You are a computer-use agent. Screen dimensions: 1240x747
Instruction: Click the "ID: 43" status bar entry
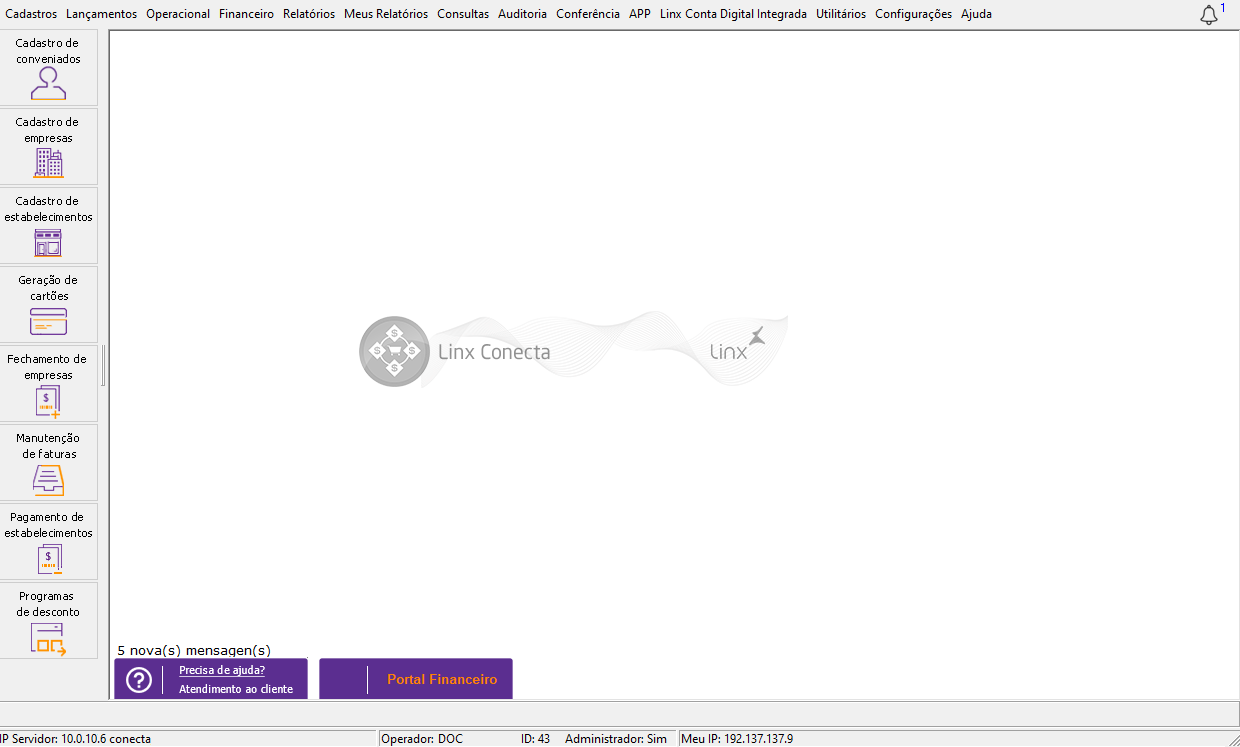click(x=535, y=739)
